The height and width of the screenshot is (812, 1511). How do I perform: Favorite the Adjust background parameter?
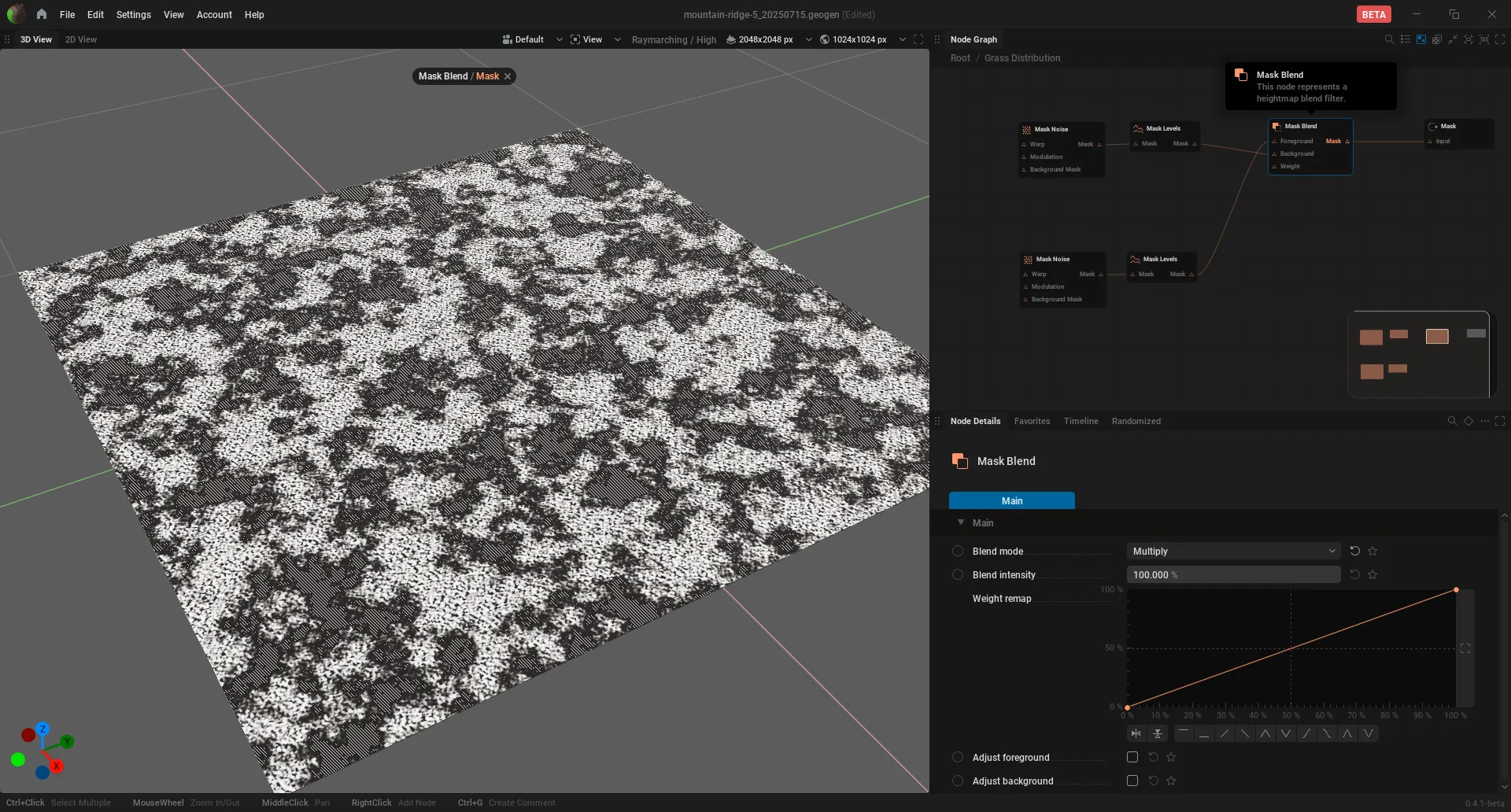coord(1171,781)
